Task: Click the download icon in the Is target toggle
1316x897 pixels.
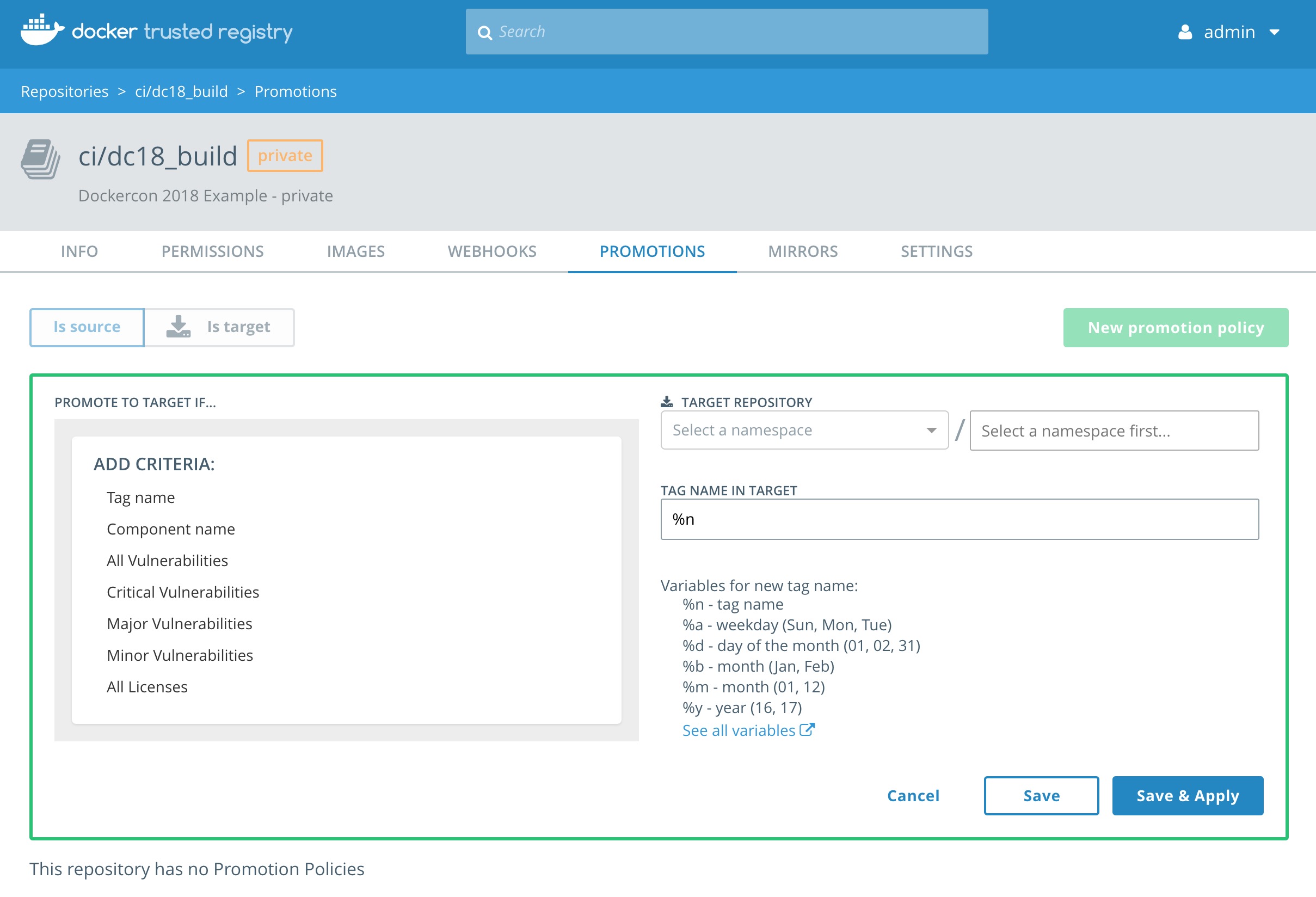Action: click(x=179, y=327)
